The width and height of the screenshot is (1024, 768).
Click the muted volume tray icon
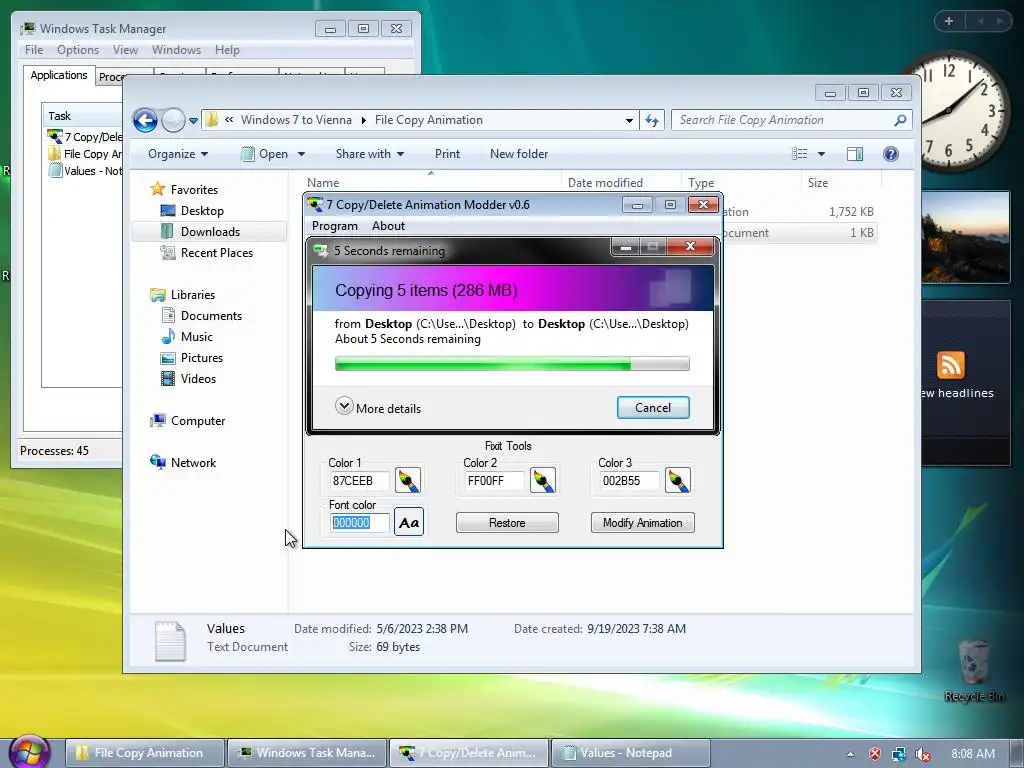922,754
